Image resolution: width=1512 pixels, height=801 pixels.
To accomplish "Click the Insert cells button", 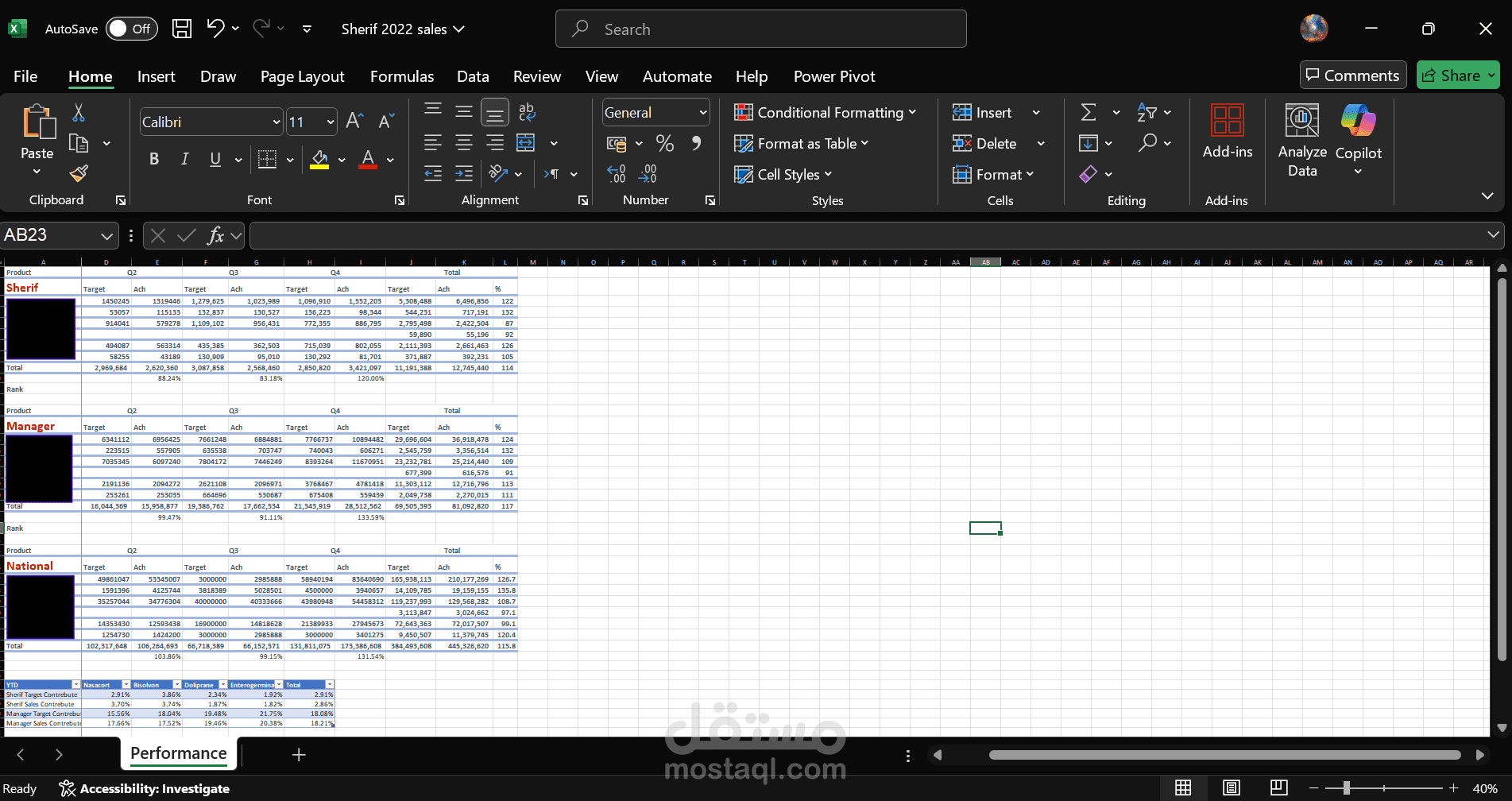I will [x=982, y=112].
